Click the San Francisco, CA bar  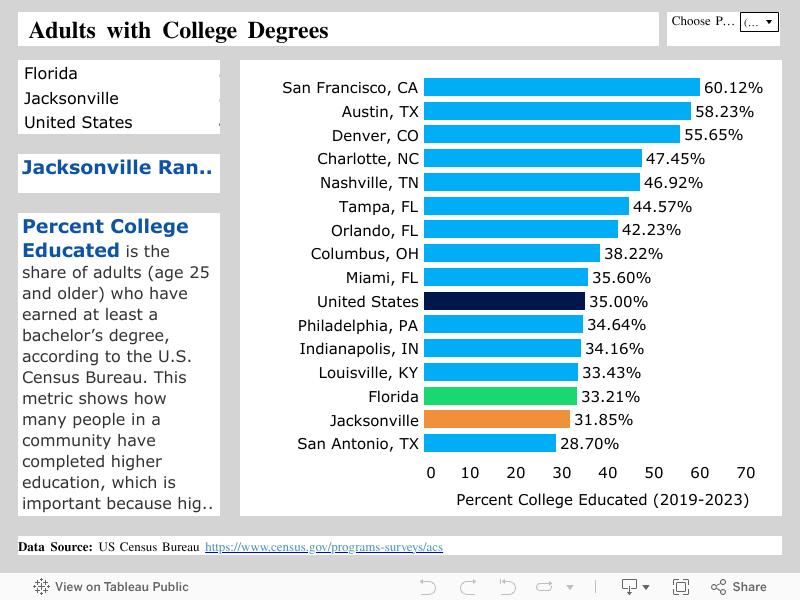[560, 87]
